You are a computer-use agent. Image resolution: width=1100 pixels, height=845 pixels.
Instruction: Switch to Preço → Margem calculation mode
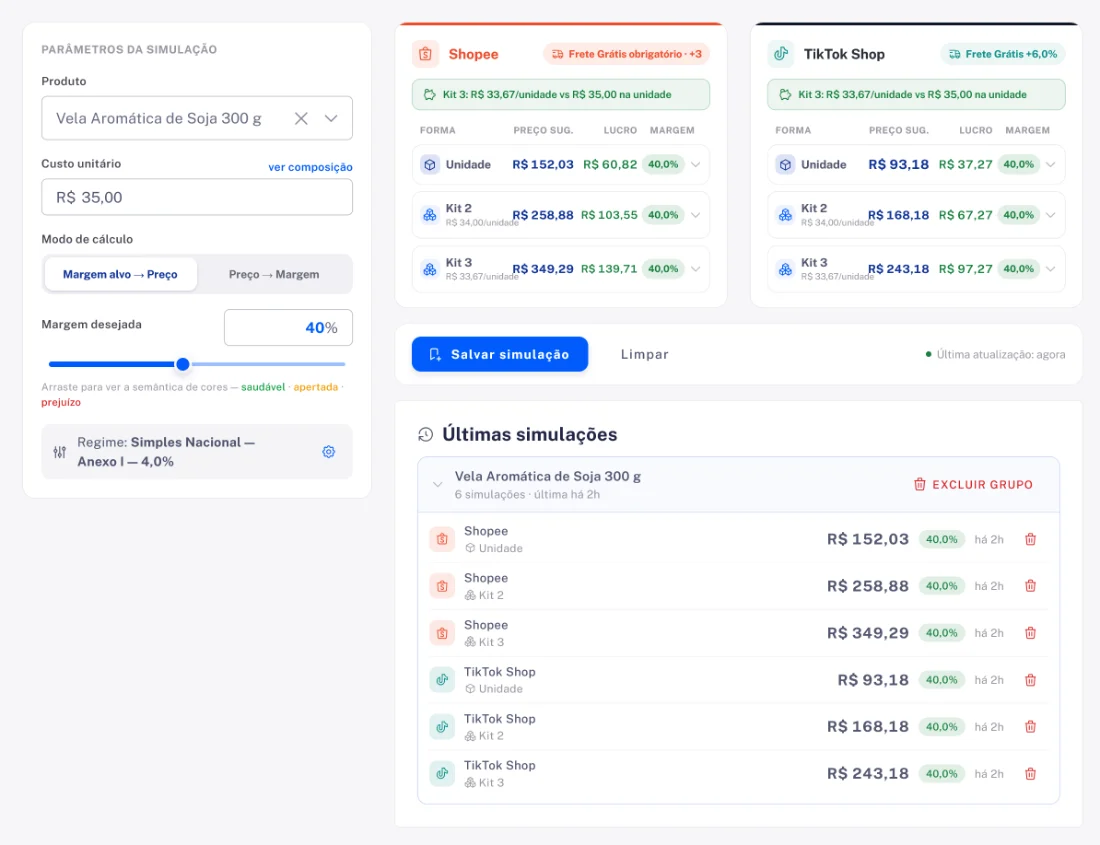point(274,274)
